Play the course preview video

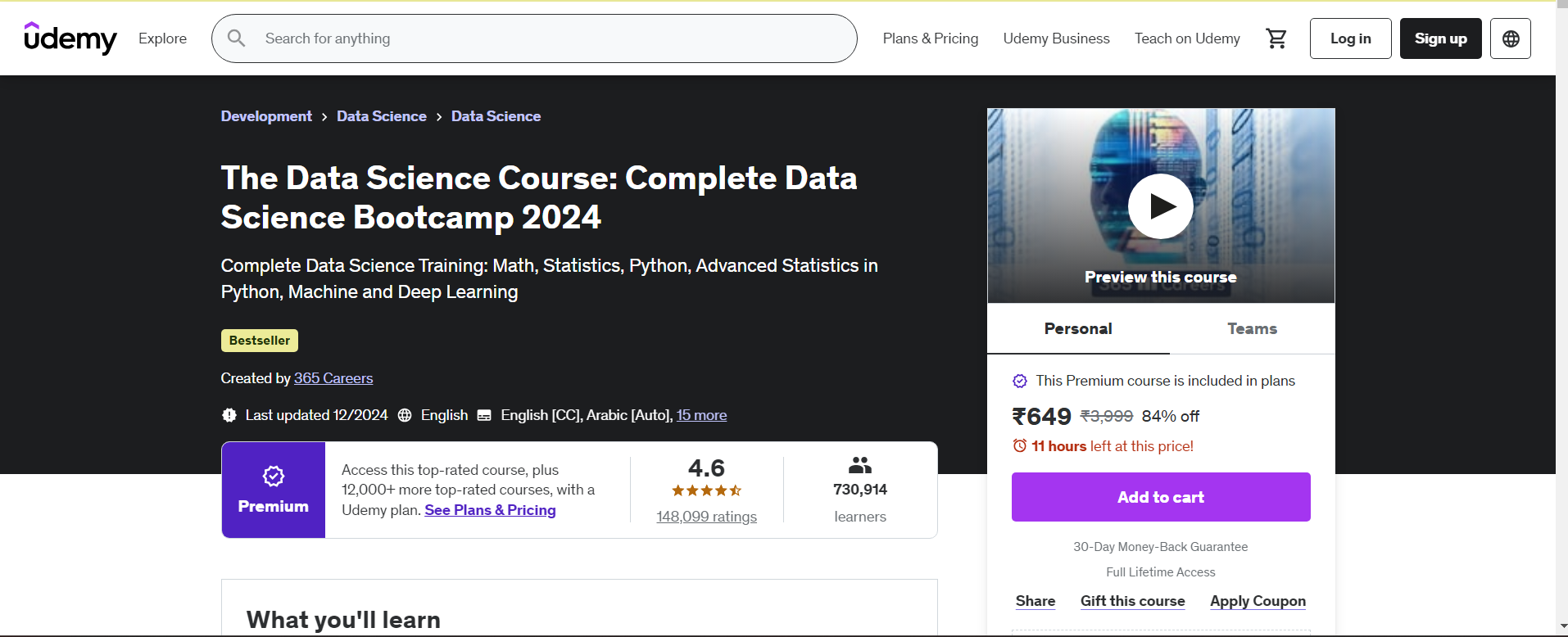click(1160, 206)
